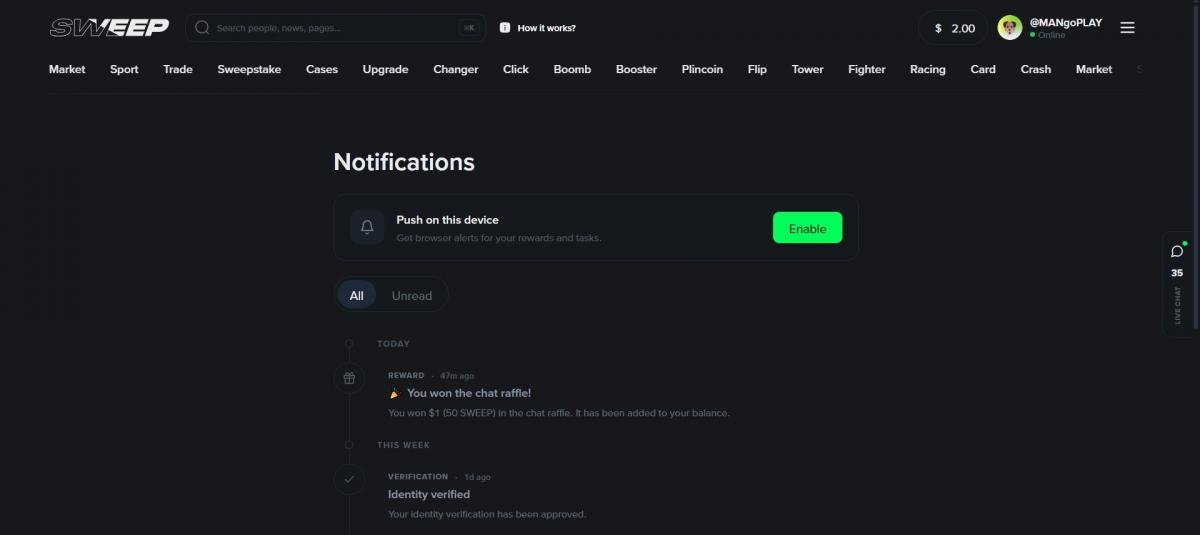Open the Identity verified notification
The image size is (1200, 535).
tap(488, 495)
